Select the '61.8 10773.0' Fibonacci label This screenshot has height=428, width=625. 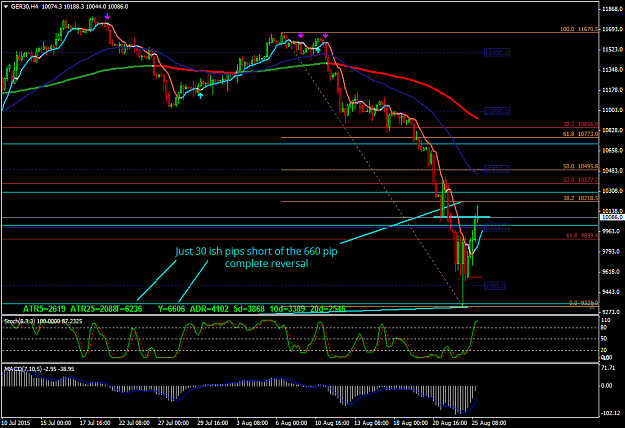click(580, 134)
